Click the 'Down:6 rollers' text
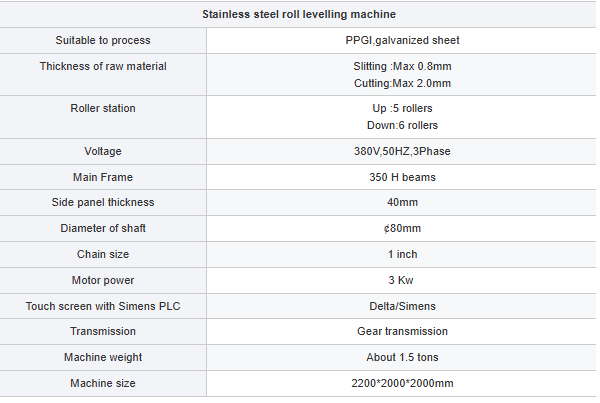Screen dimensions: 600x403 402,125
